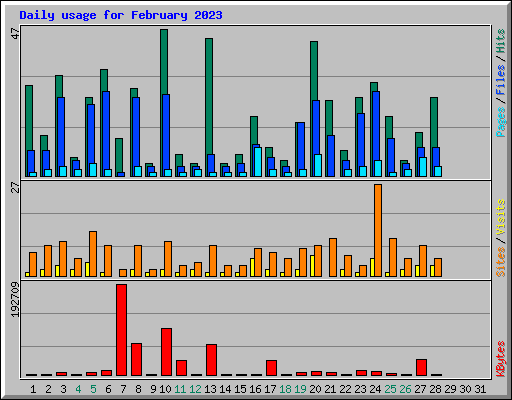
Task: Click day "7" on the x-axis
Action: (x=123, y=389)
